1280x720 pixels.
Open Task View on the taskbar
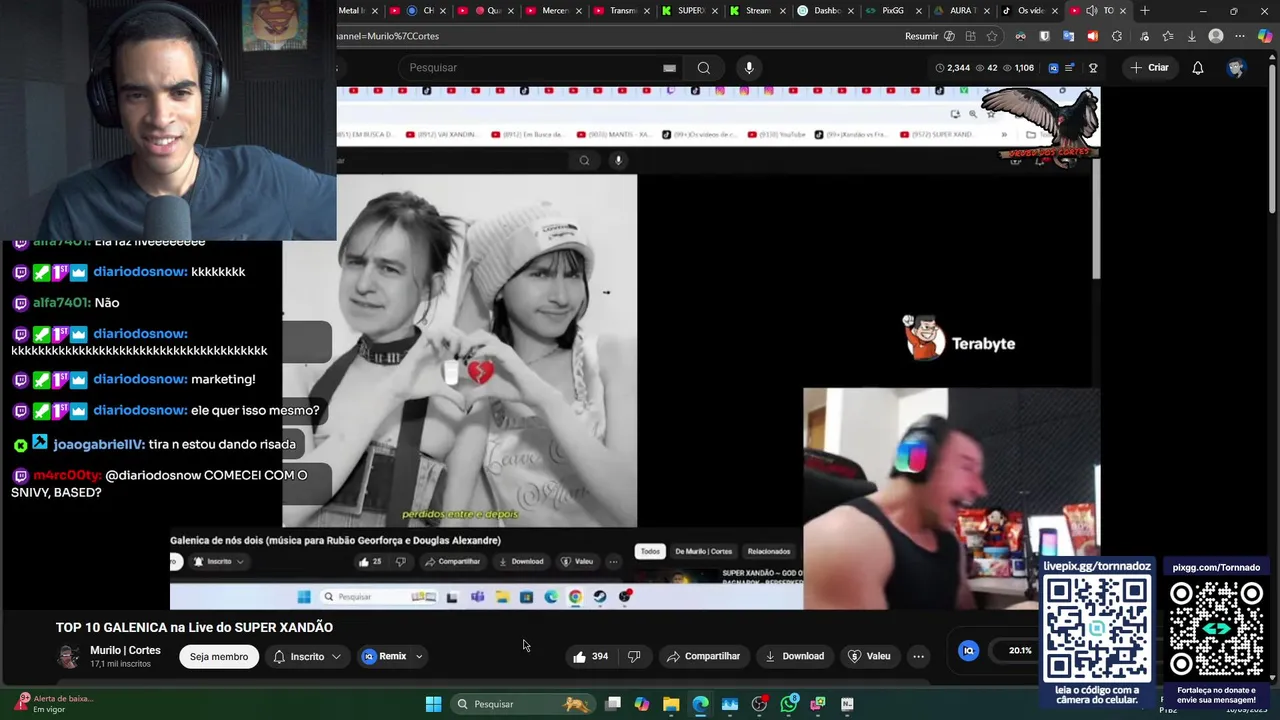coord(613,704)
